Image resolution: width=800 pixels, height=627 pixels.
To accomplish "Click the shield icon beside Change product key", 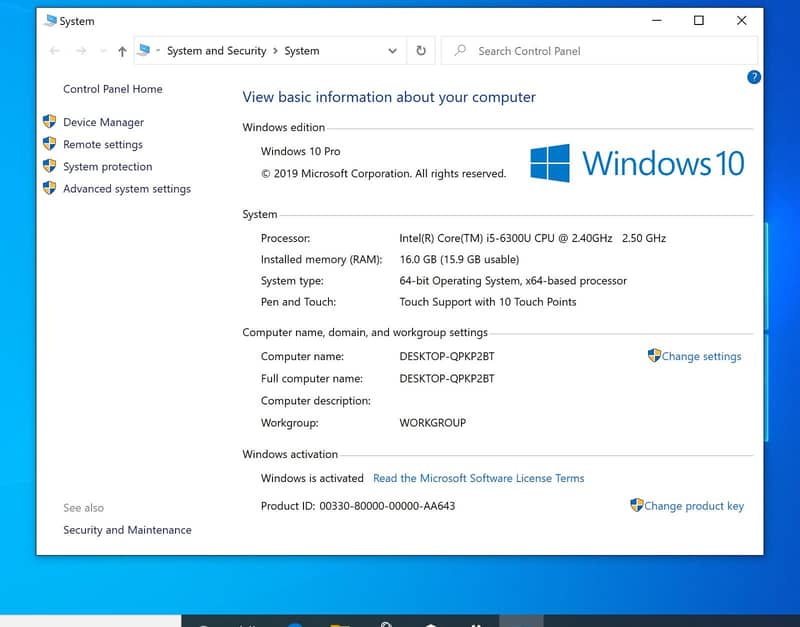I will point(636,505).
